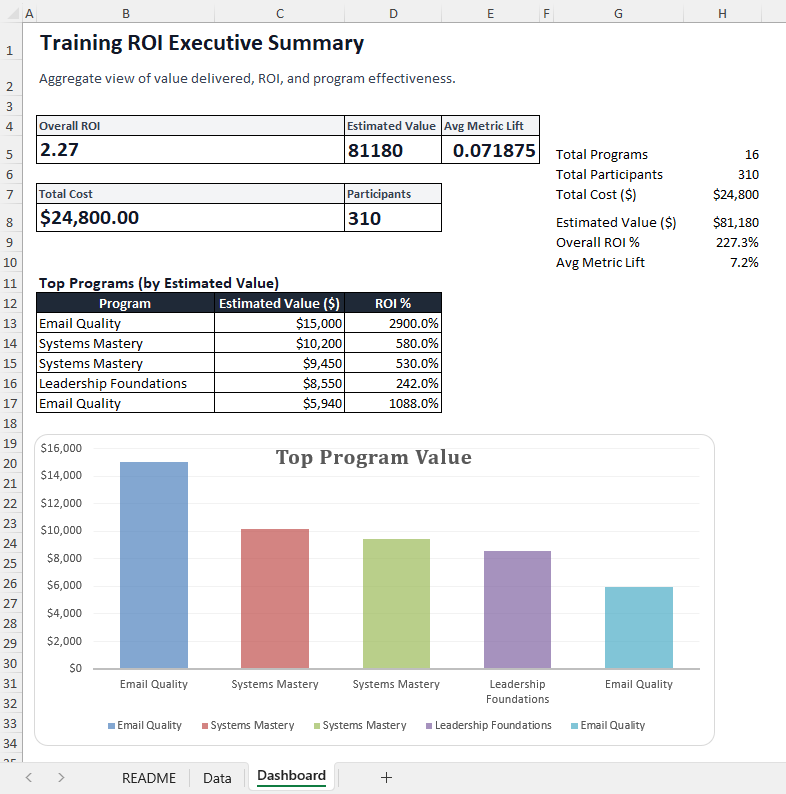Select column H header

722,14
